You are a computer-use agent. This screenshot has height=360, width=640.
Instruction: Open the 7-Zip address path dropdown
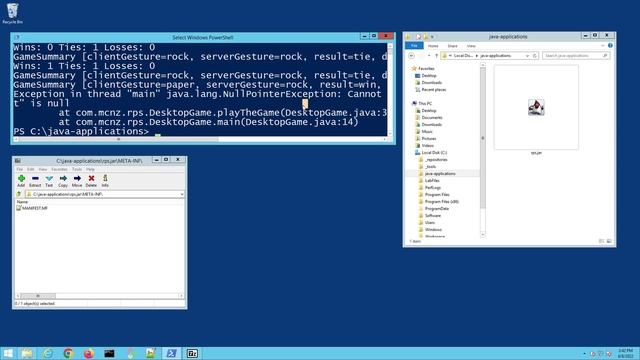tap(182, 194)
